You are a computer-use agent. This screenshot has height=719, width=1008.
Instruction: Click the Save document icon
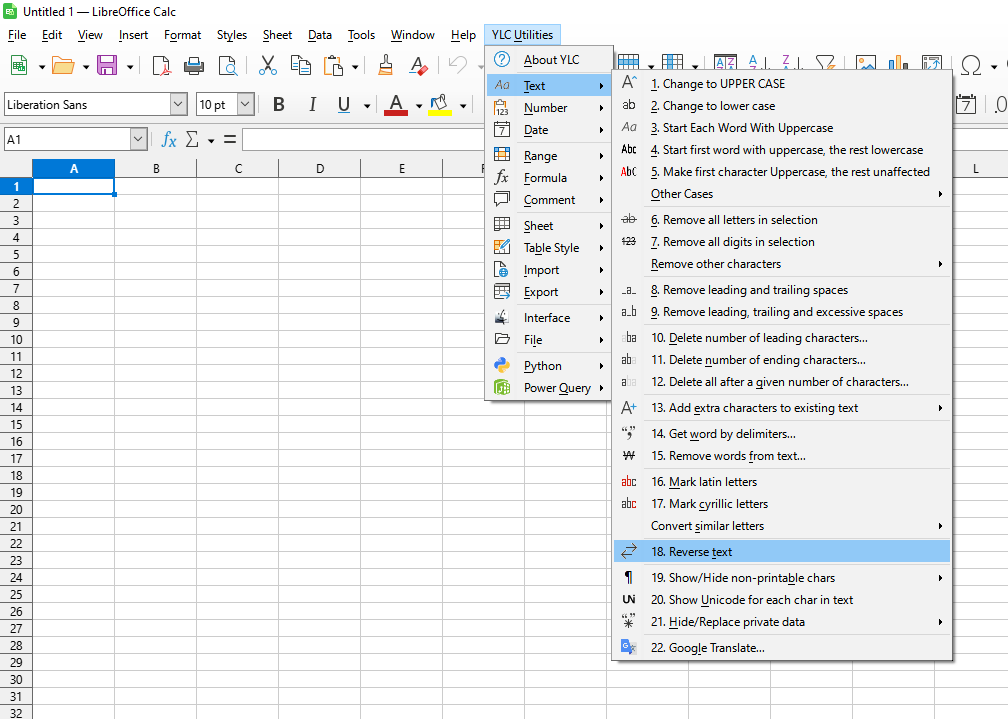coord(106,66)
